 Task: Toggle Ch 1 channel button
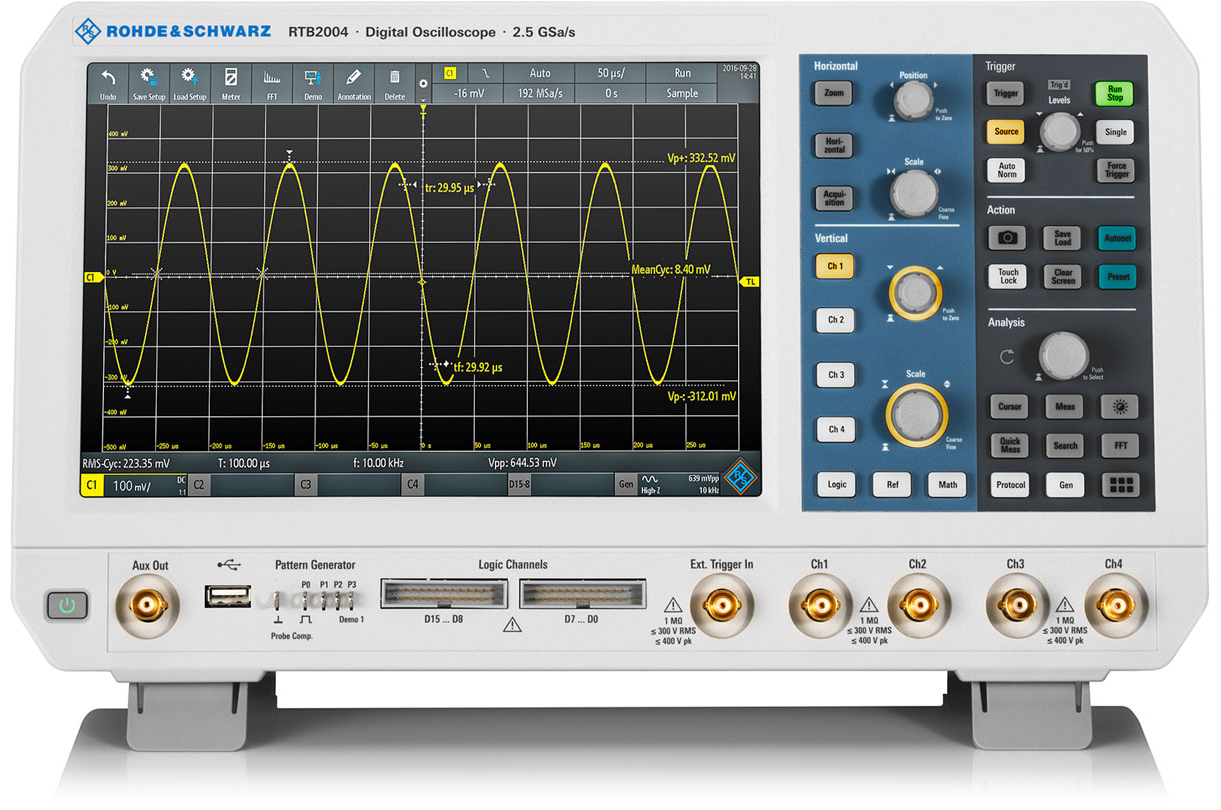[834, 267]
